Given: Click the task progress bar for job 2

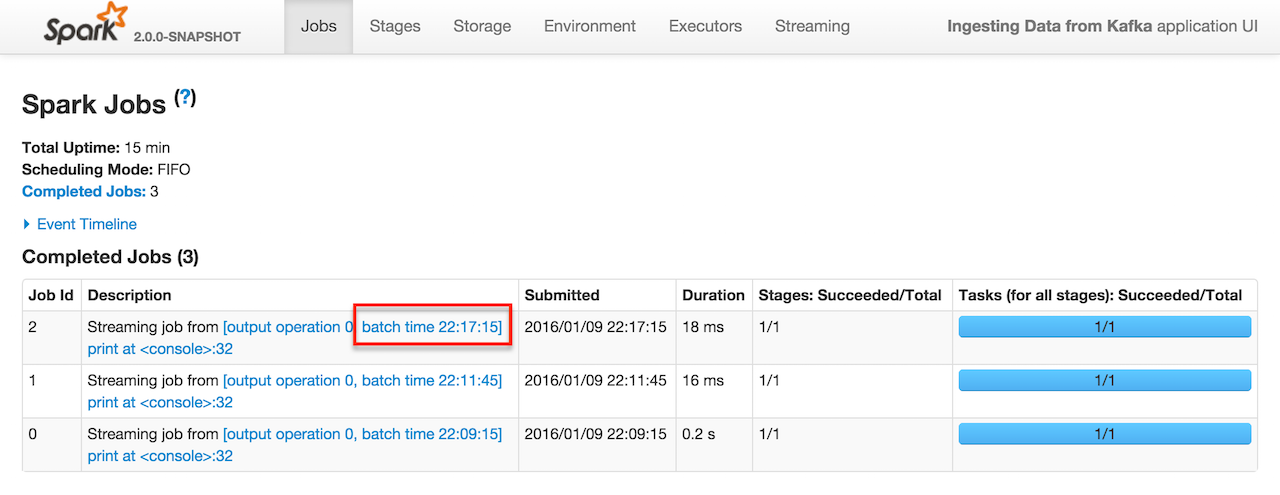Looking at the screenshot, I should tap(1104, 327).
